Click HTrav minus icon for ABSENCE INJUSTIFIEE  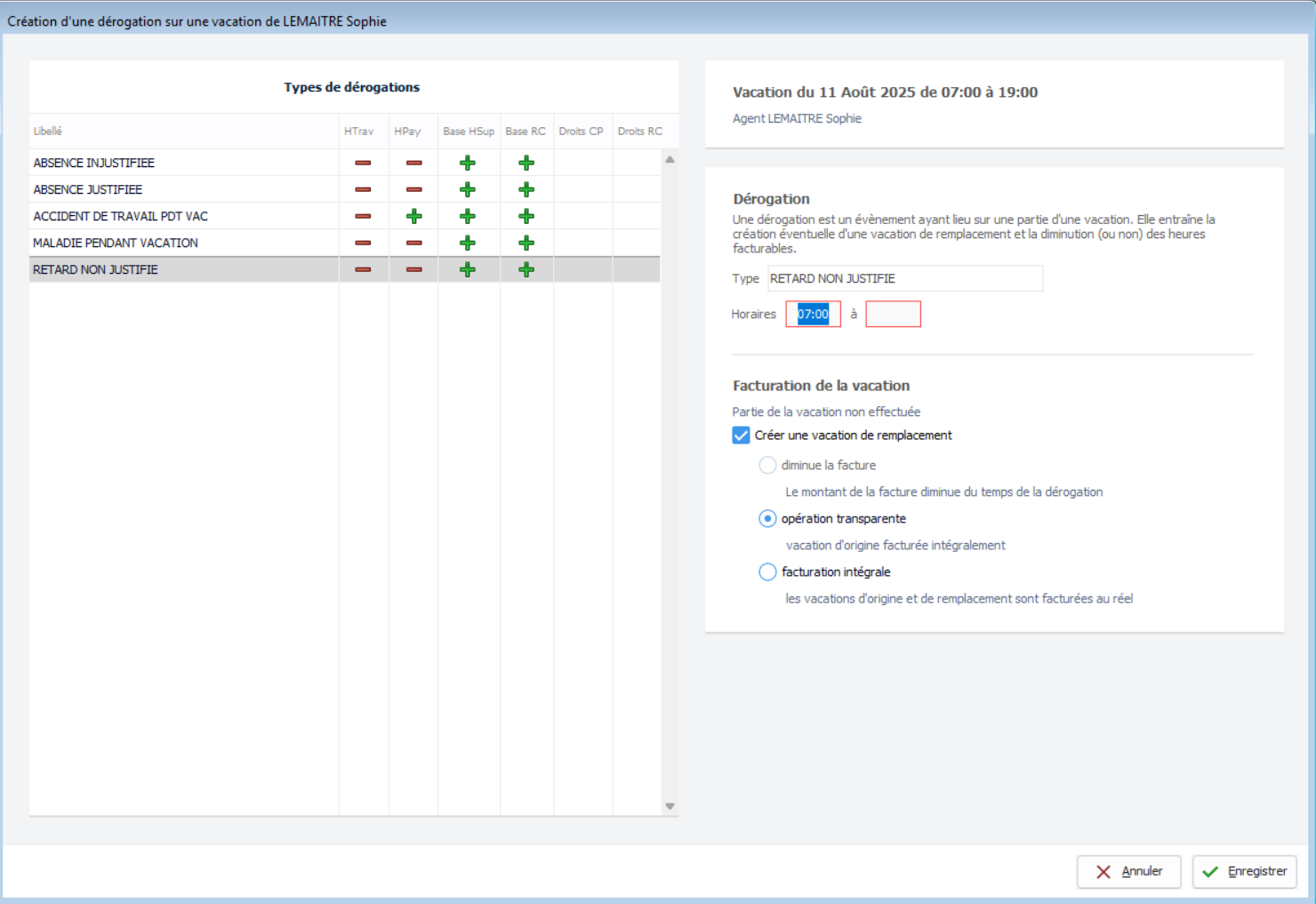point(363,163)
